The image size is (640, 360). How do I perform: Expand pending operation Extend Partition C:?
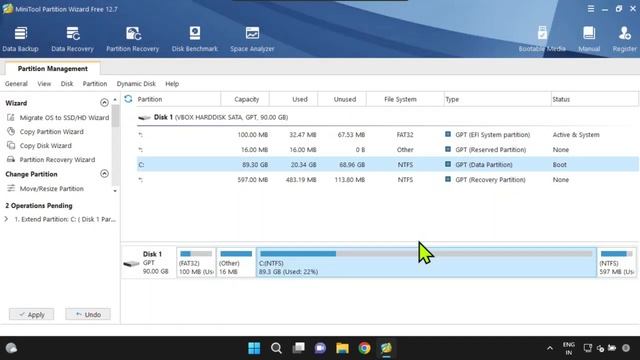(6, 219)
